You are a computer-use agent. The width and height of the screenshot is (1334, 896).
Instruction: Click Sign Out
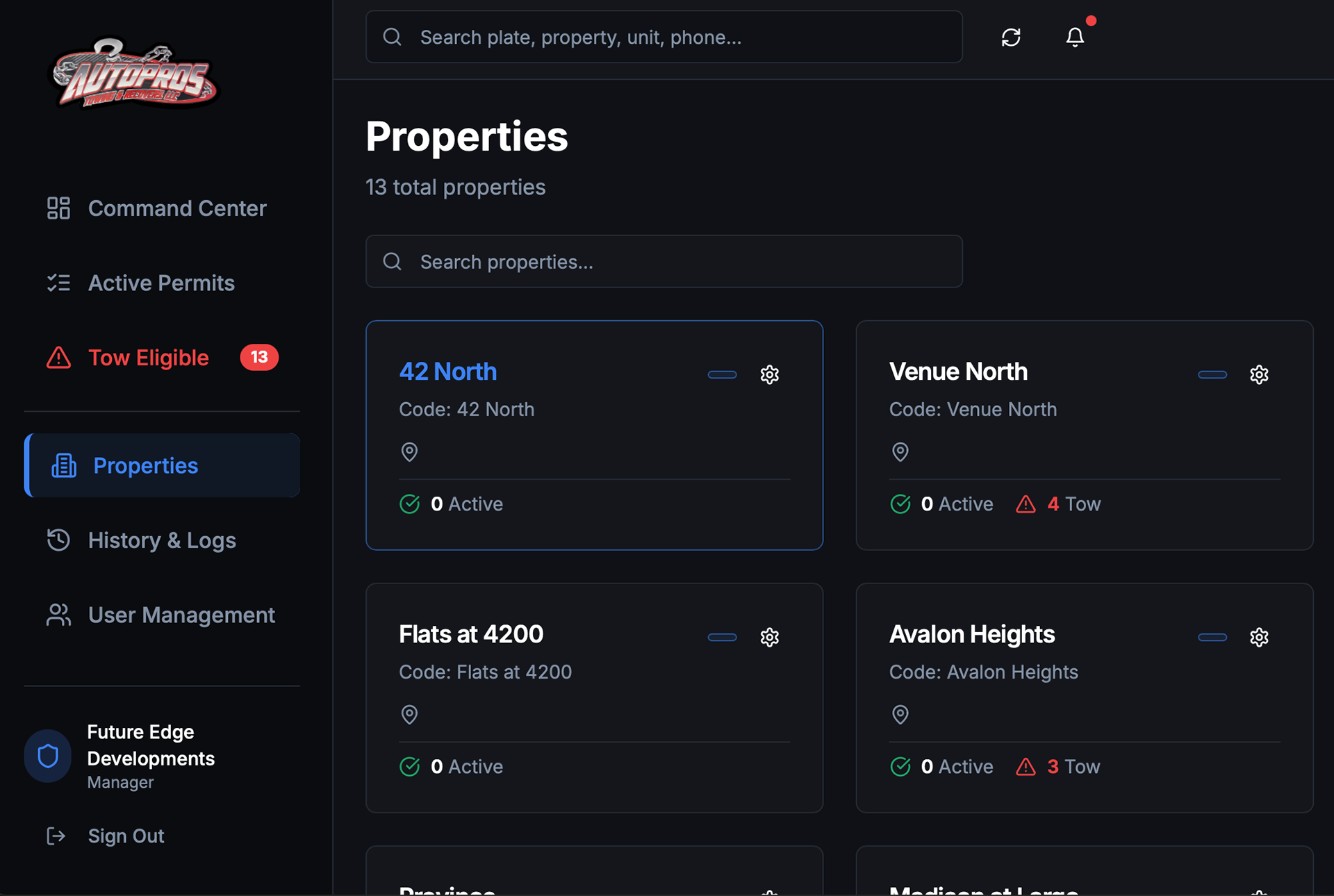[x=126, y=836]
